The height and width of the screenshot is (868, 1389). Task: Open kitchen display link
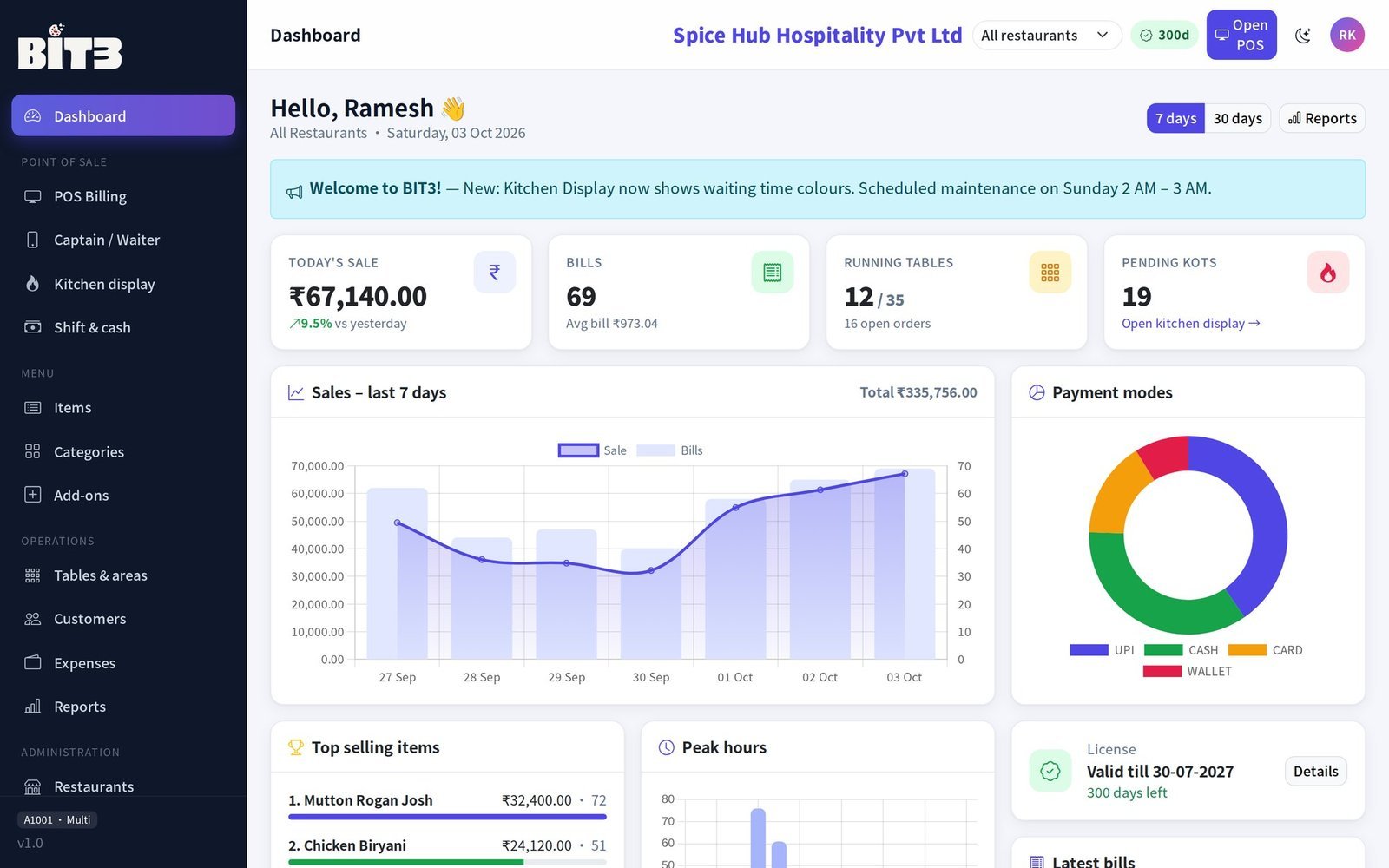(1190, 323)
